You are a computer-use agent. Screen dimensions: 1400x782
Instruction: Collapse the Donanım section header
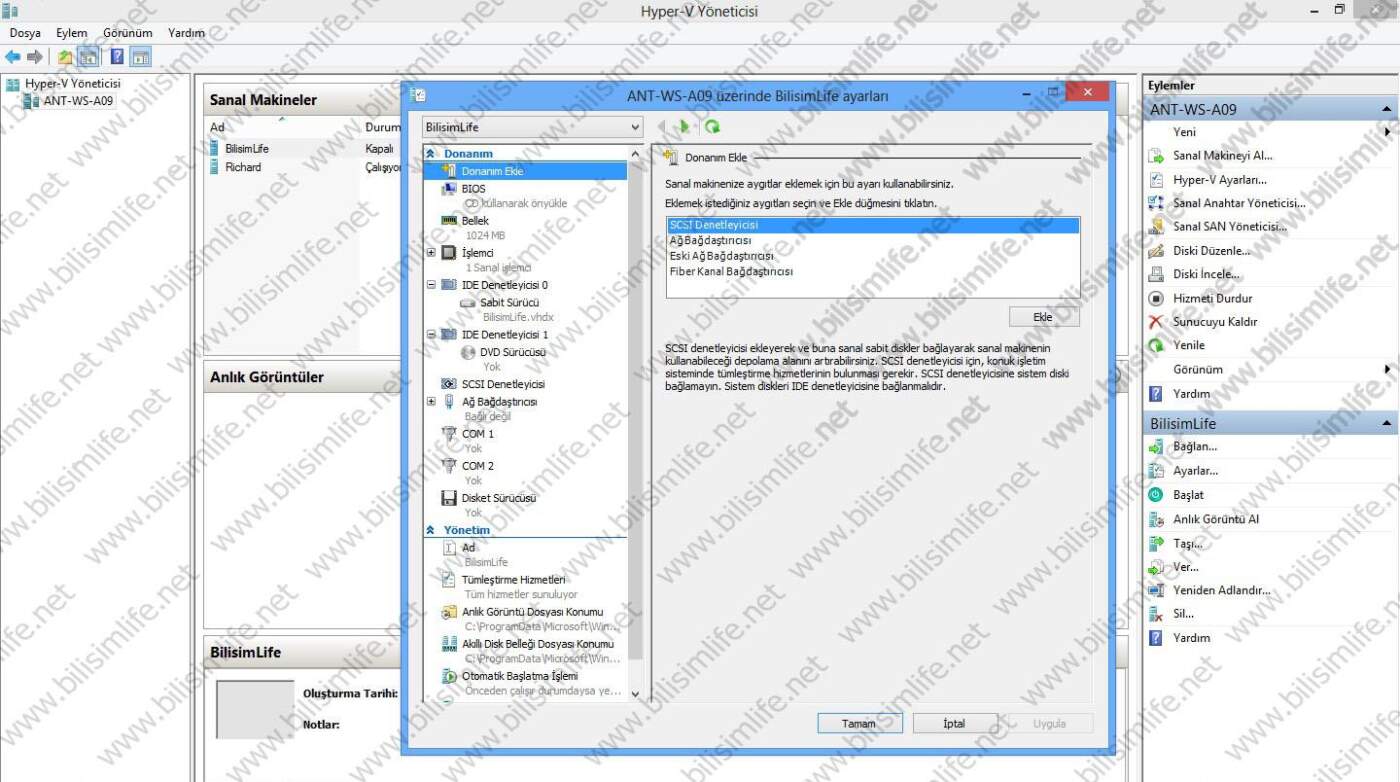coord(431,154)
